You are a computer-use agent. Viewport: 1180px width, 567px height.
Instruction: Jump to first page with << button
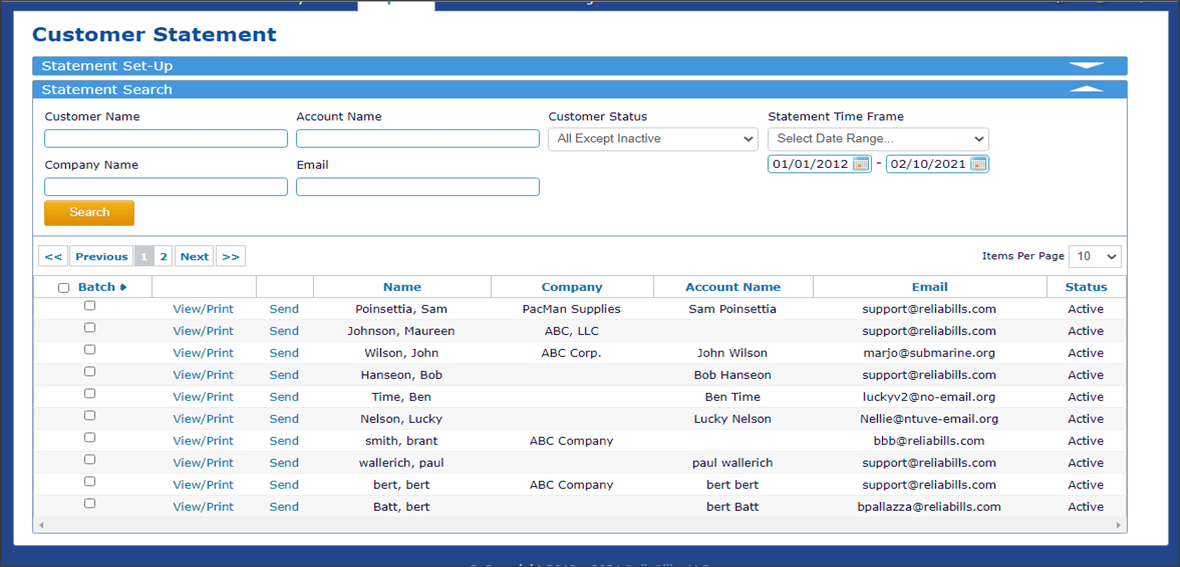[x=54, y=257]
